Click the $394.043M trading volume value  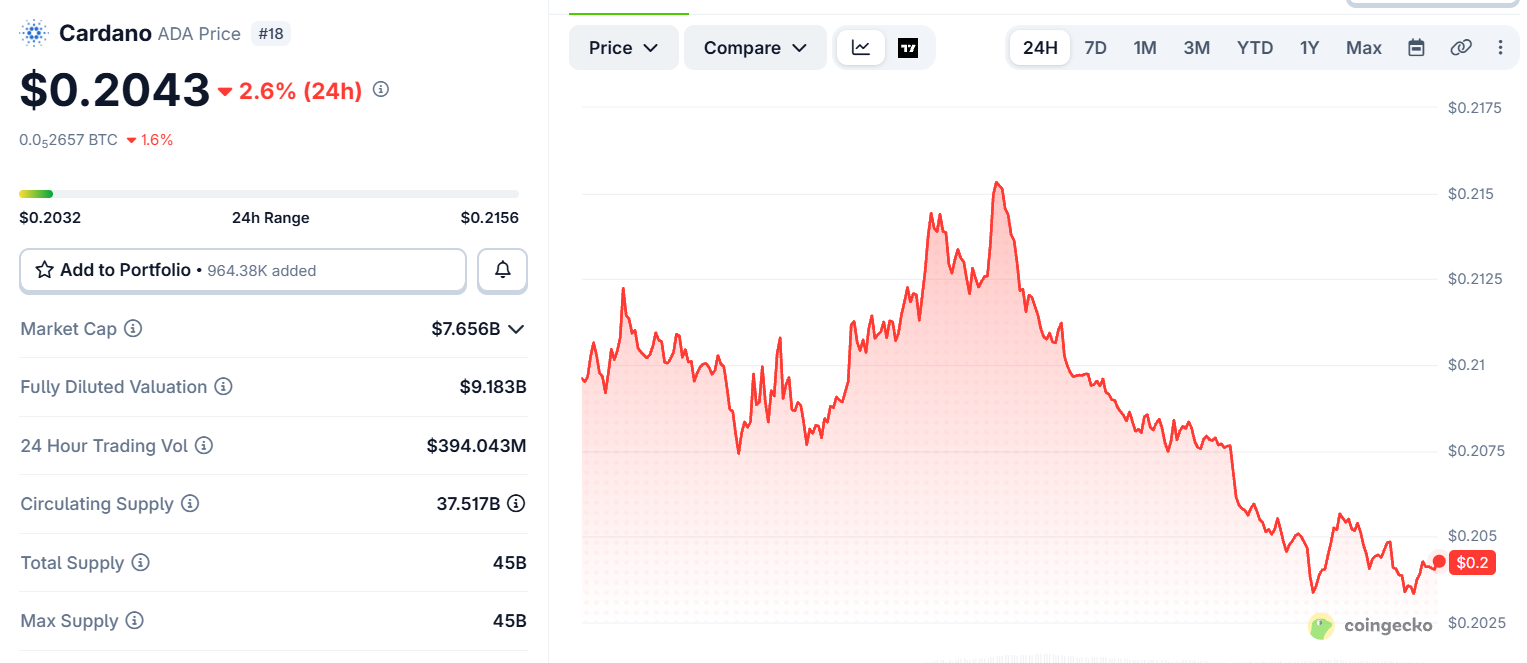coord(476,445)
